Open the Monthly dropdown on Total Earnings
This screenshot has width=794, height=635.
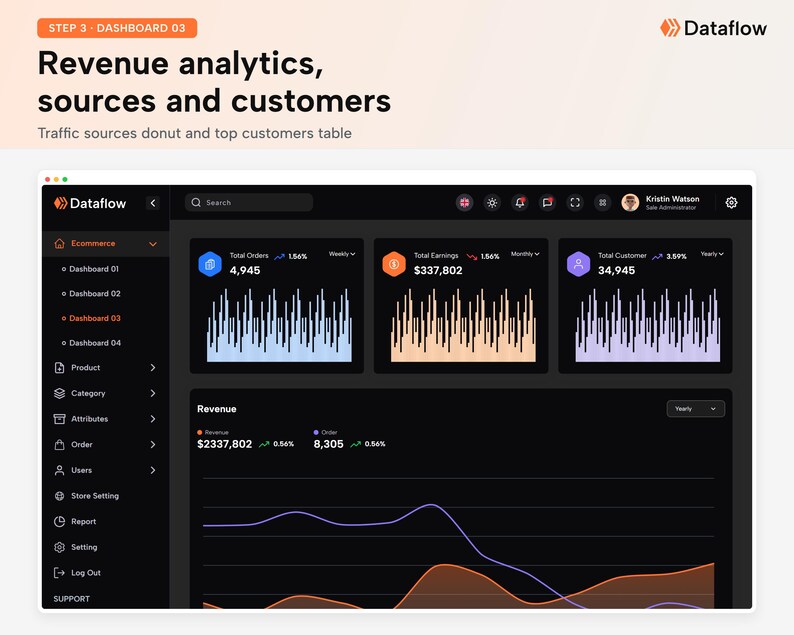[x=525, y=254]
